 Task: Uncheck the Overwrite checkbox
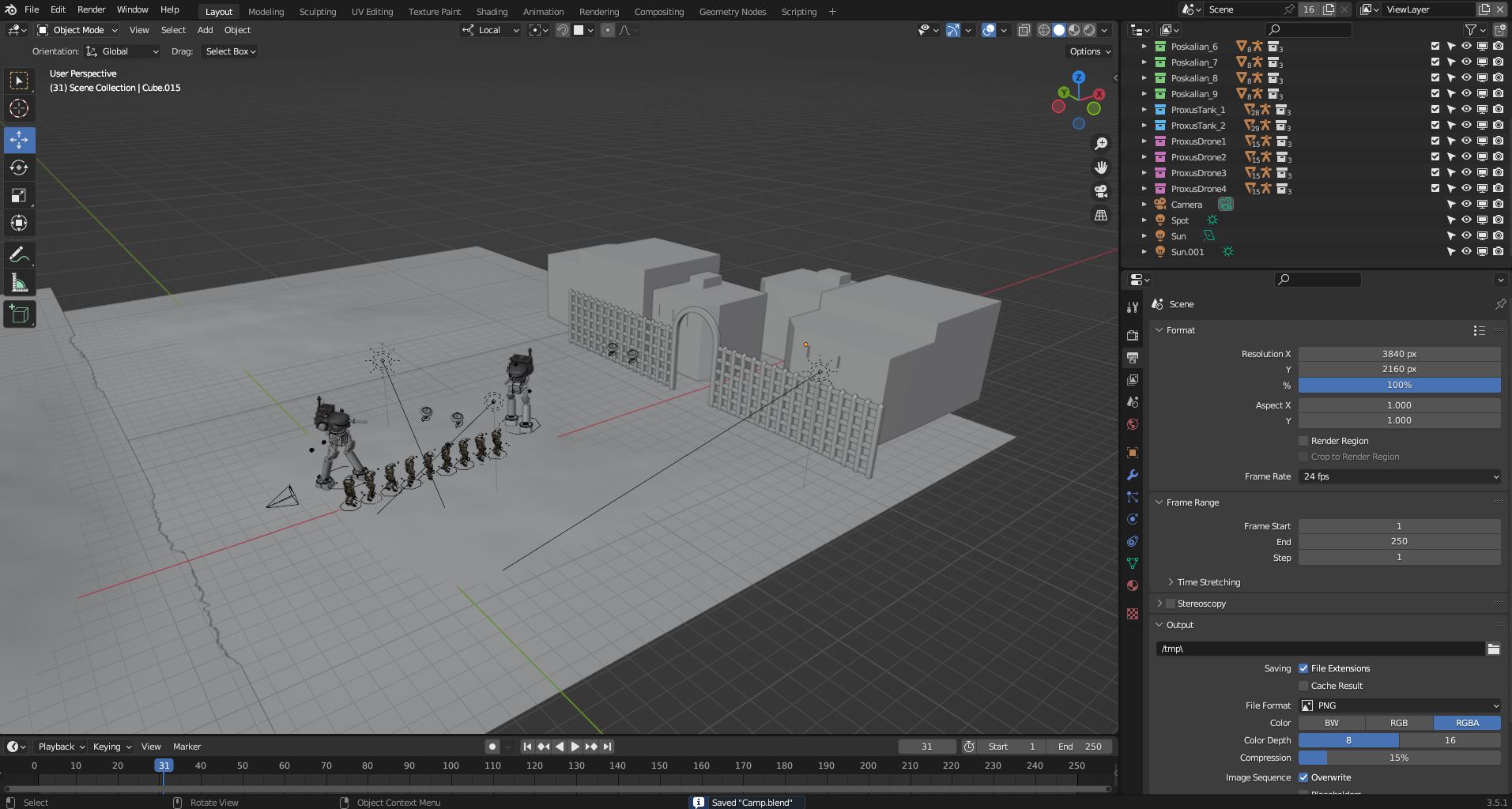point(1303,777)
